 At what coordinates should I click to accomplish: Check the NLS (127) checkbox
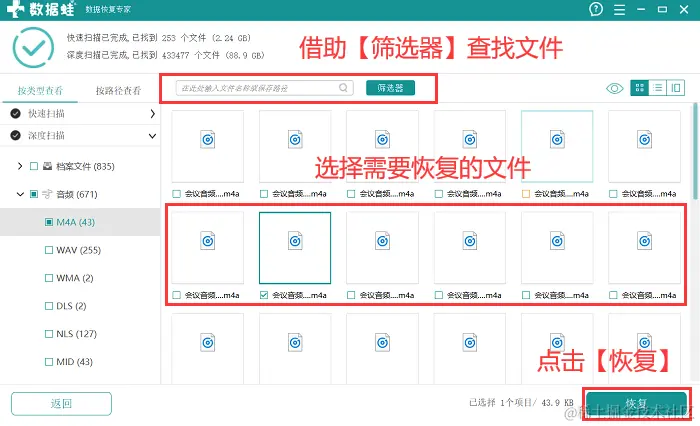[49, 334]
